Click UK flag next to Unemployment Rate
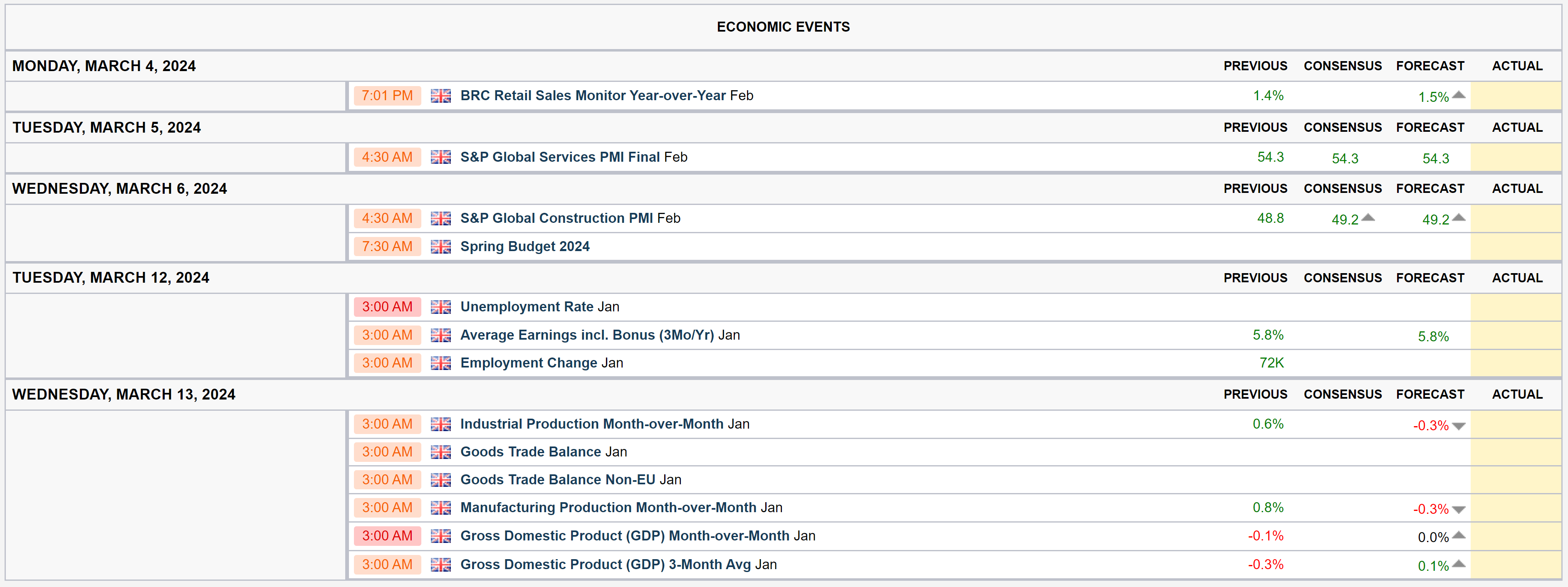Viewport: 1568px width, 587px height. pos(441,307)
